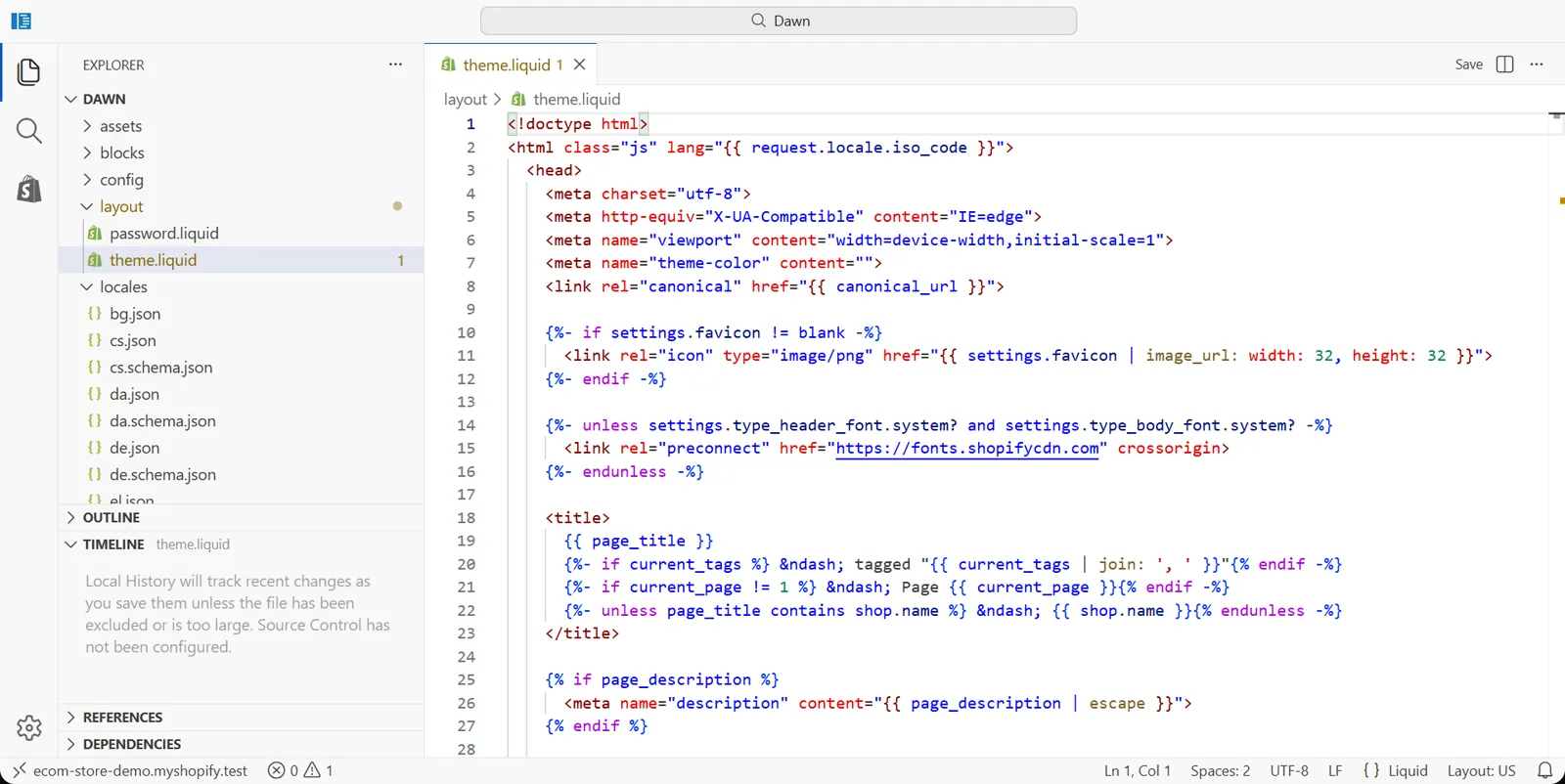Open Explorer more actions ellipsis menu
The height and width of the screenshot is (784, 1565).
click(x=395, y=65)
